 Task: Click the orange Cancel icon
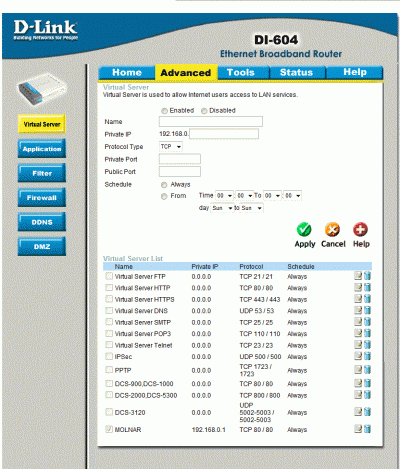tap(332, 229)
